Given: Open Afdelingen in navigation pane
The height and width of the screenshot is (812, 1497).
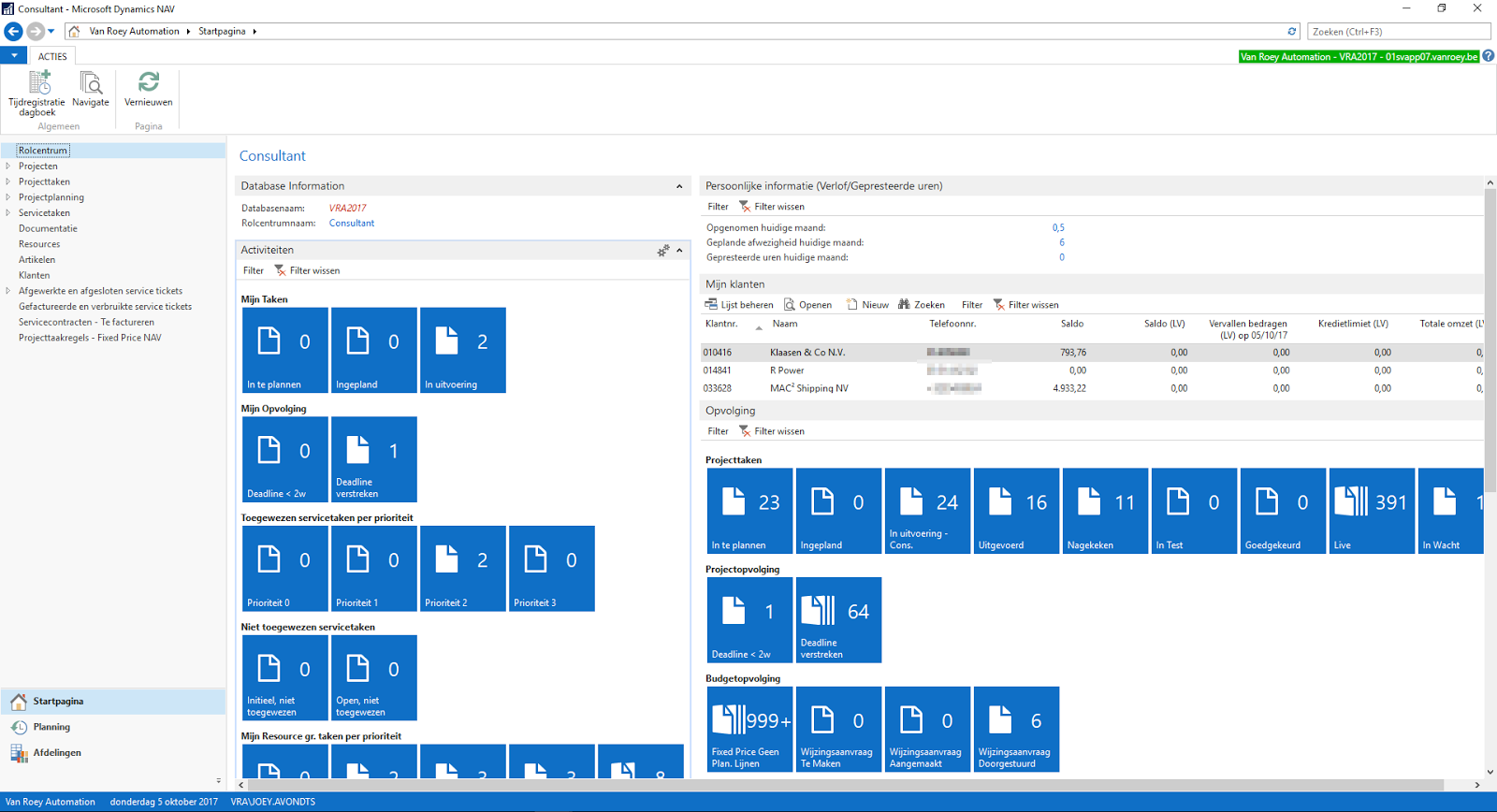Looking at the screenshot, I should pos(112,753).
